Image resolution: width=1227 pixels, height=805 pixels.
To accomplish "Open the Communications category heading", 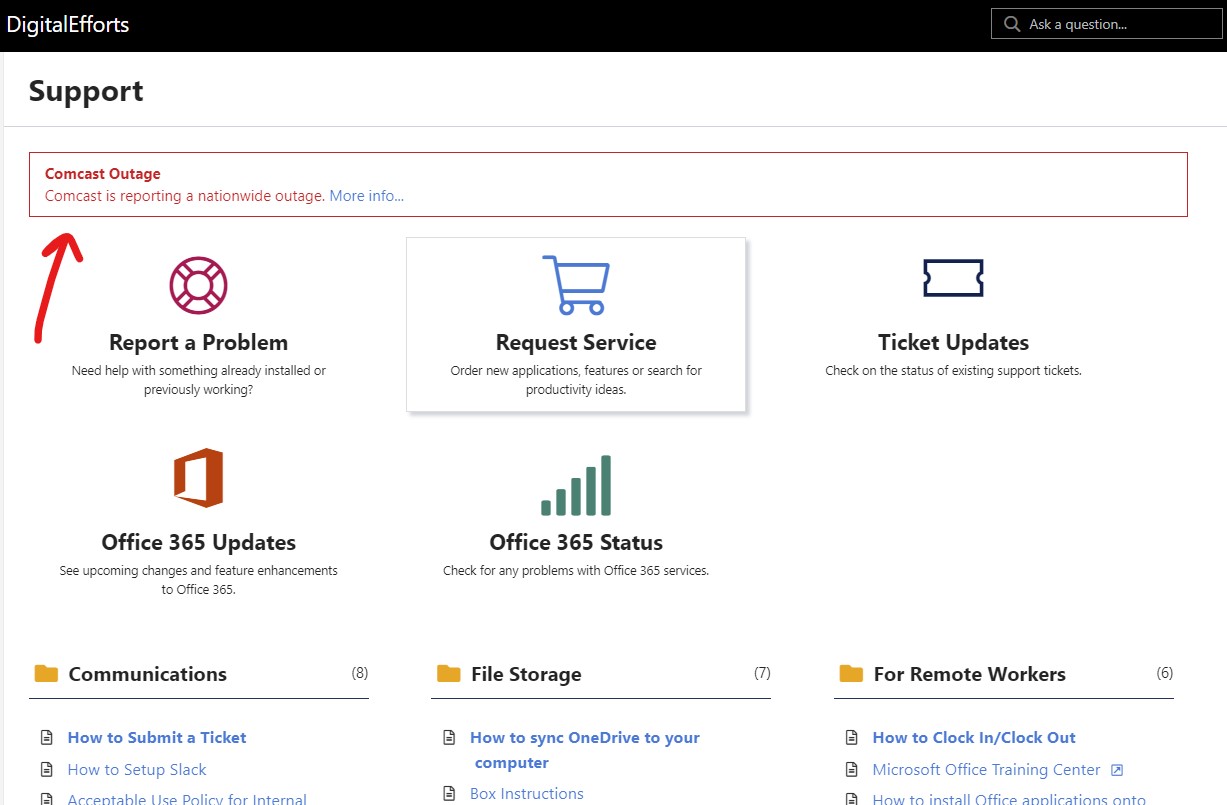I will [148, 674].
